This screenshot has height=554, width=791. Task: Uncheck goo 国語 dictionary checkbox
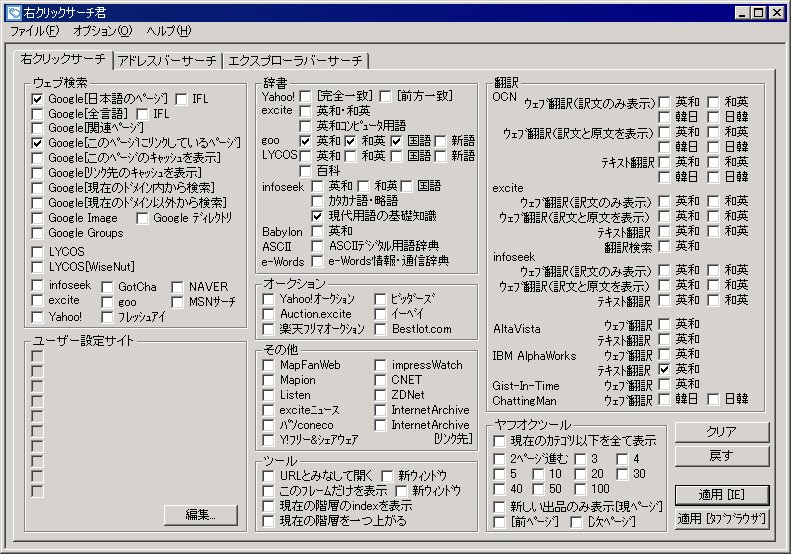tap(397, 141)
